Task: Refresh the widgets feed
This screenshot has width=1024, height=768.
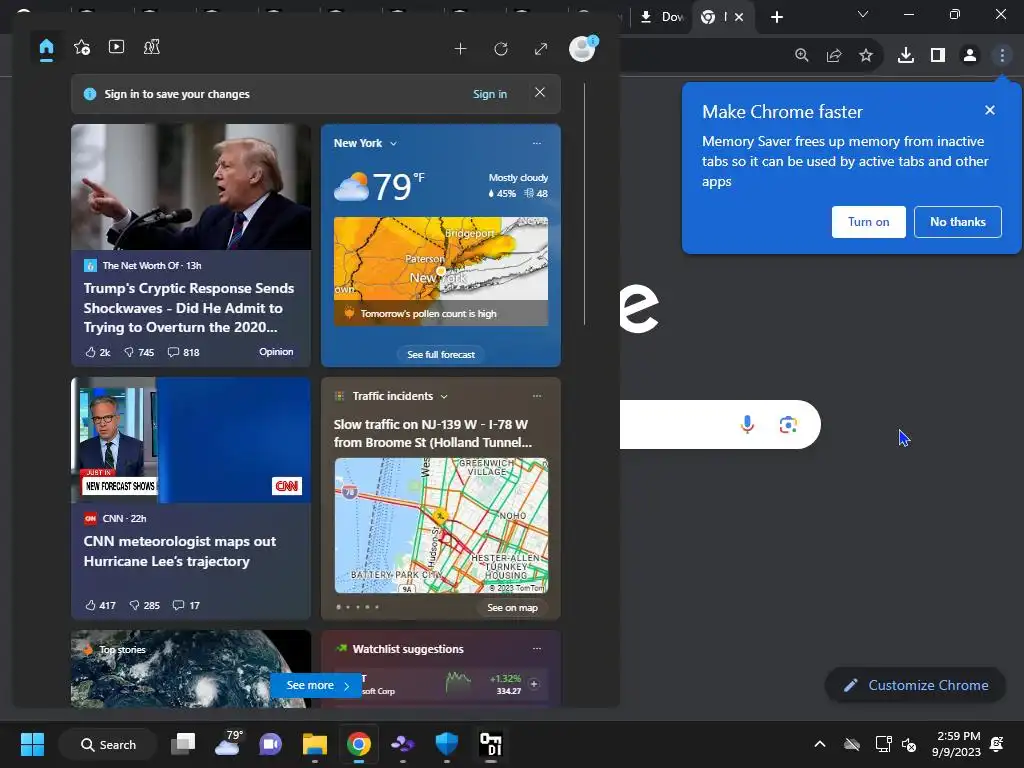Action: tap(501, 49)
